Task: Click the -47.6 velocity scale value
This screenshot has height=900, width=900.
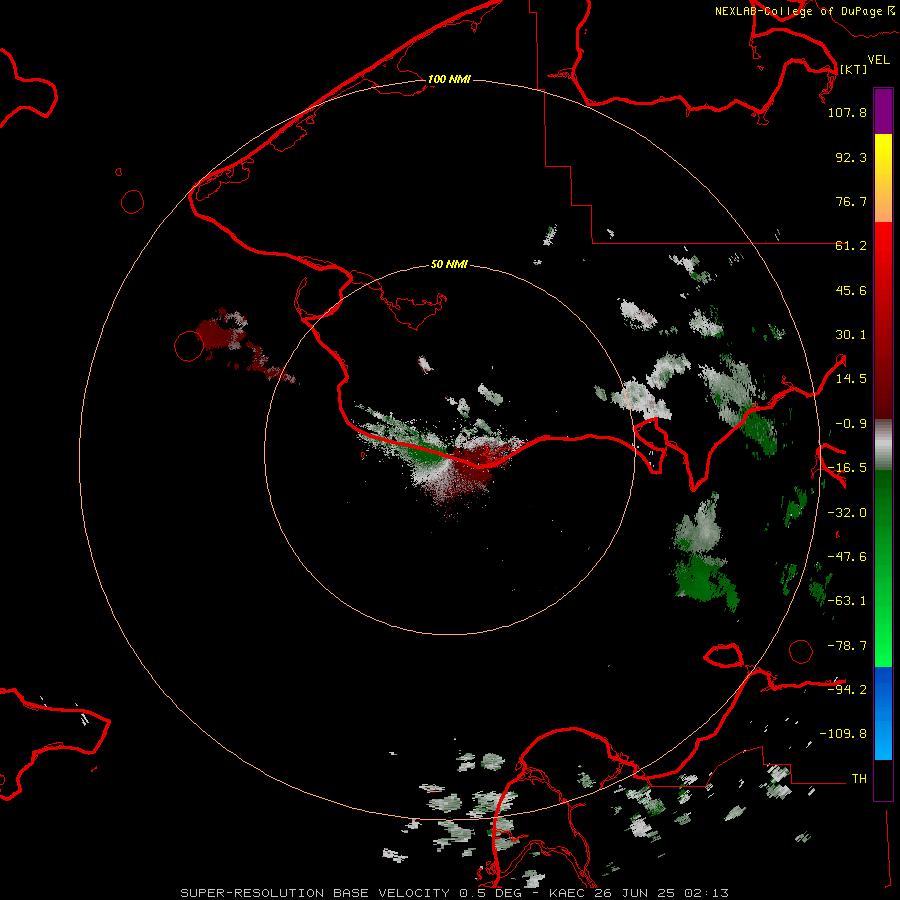Action: [847, 557]
